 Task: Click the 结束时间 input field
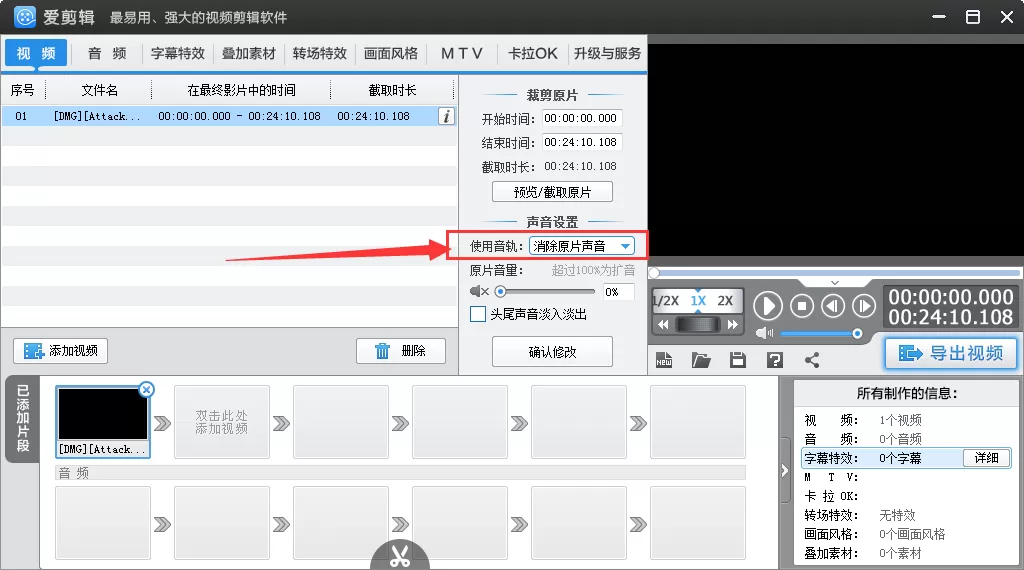tap(581, 142)
